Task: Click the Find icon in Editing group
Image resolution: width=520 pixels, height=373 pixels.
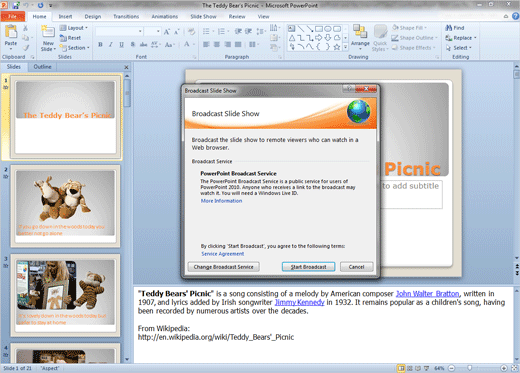Action: click(x=449, y=28)
